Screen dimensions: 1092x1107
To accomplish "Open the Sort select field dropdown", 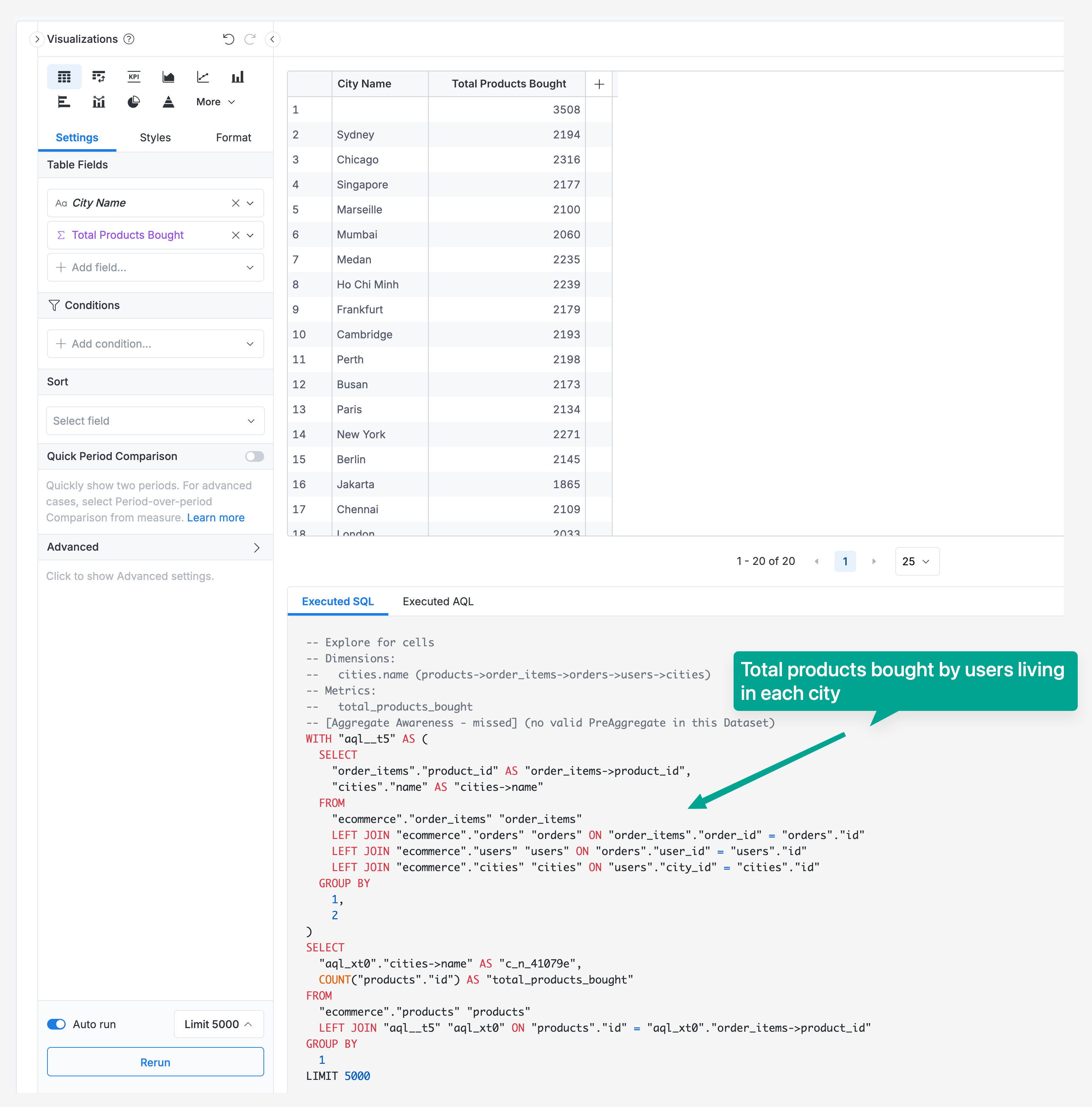I will click(155, 421).
